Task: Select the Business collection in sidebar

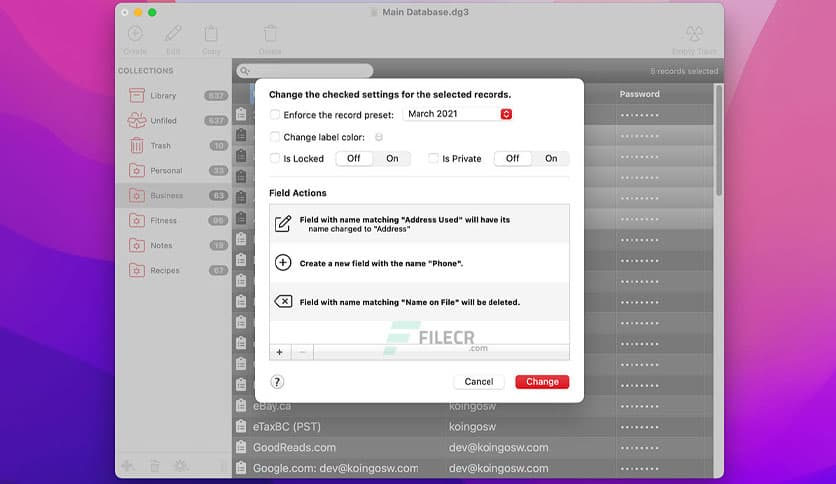Action: tap(166, 196)
